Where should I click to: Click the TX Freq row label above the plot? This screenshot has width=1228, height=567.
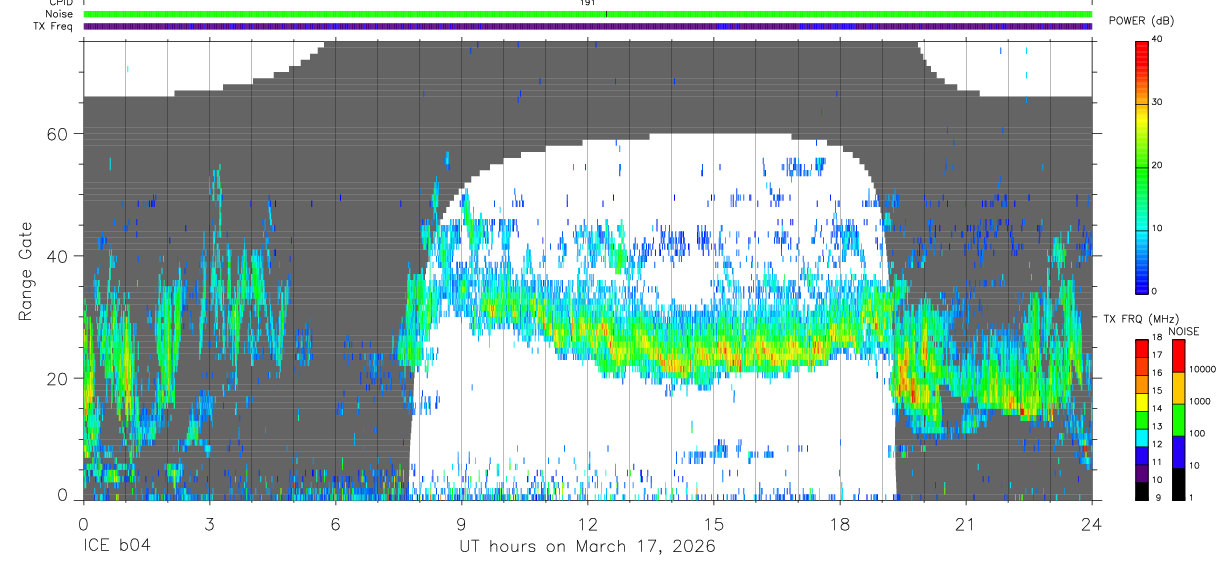(54, 26)
